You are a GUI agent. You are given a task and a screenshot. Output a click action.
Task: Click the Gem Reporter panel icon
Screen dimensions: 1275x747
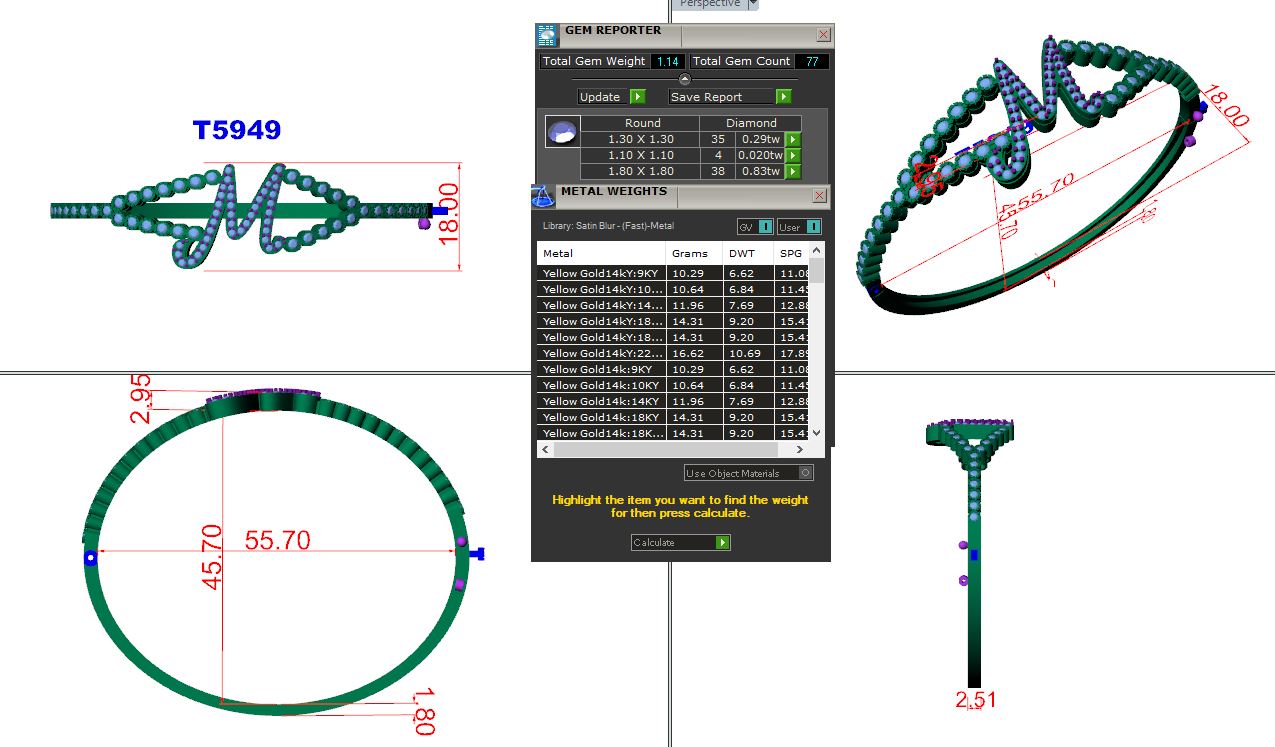[x=547, y=35]
